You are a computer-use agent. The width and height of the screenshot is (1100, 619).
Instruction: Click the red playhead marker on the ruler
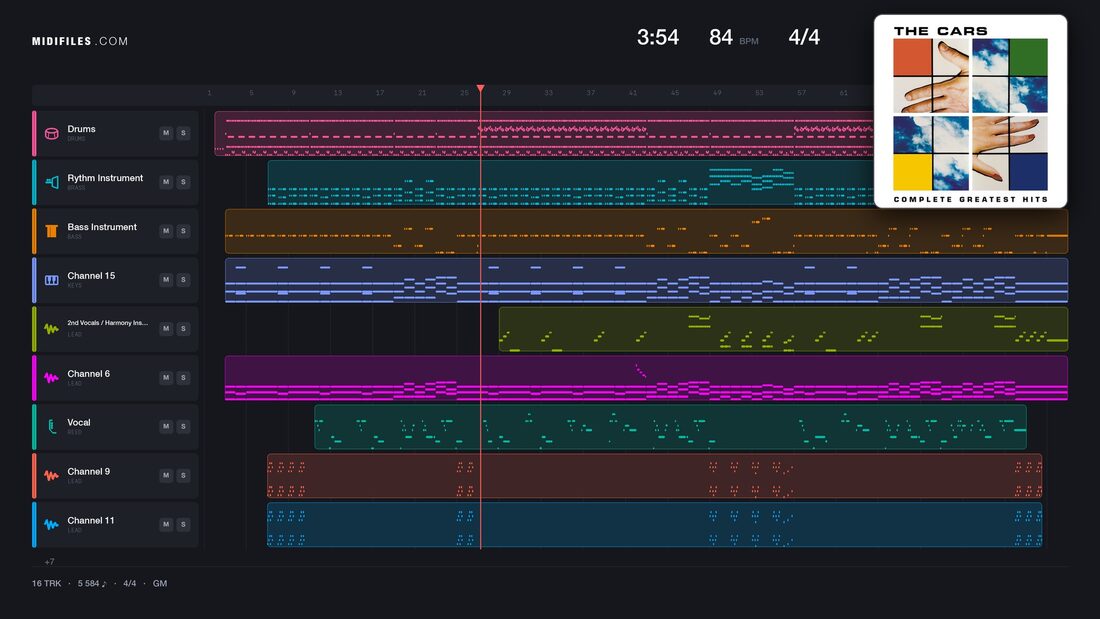(481, 88)
